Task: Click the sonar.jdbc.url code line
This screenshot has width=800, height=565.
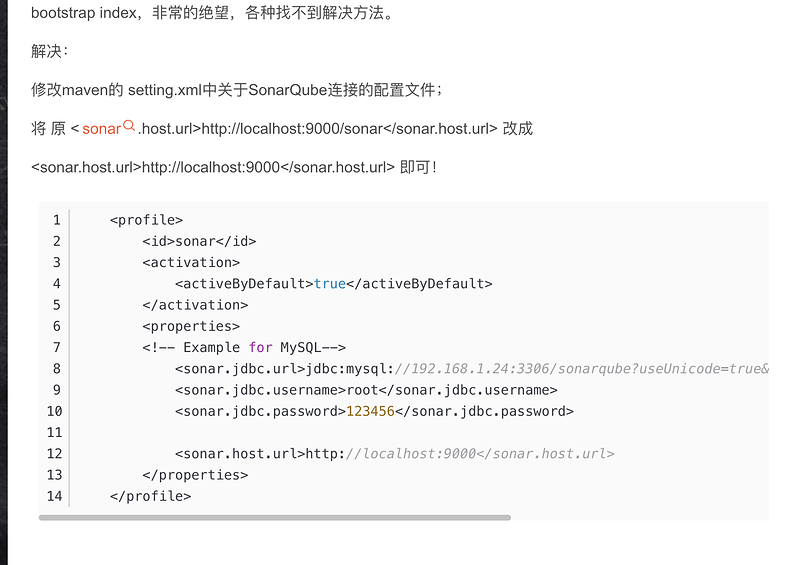Action: click(x=472, y=369)
